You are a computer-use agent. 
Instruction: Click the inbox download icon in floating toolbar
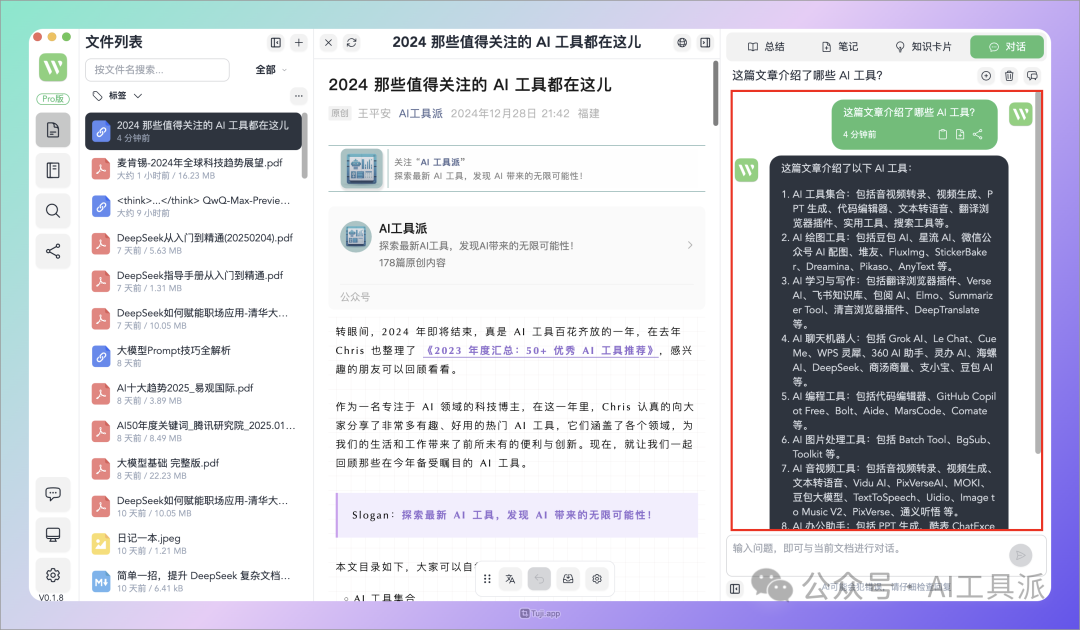pyautogui.click(x=568, y=579)
